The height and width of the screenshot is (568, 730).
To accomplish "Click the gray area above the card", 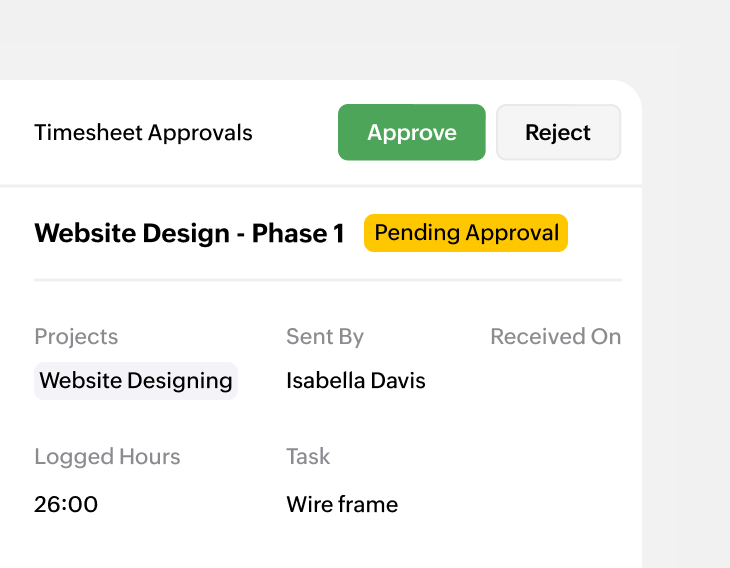I will 320,40.
